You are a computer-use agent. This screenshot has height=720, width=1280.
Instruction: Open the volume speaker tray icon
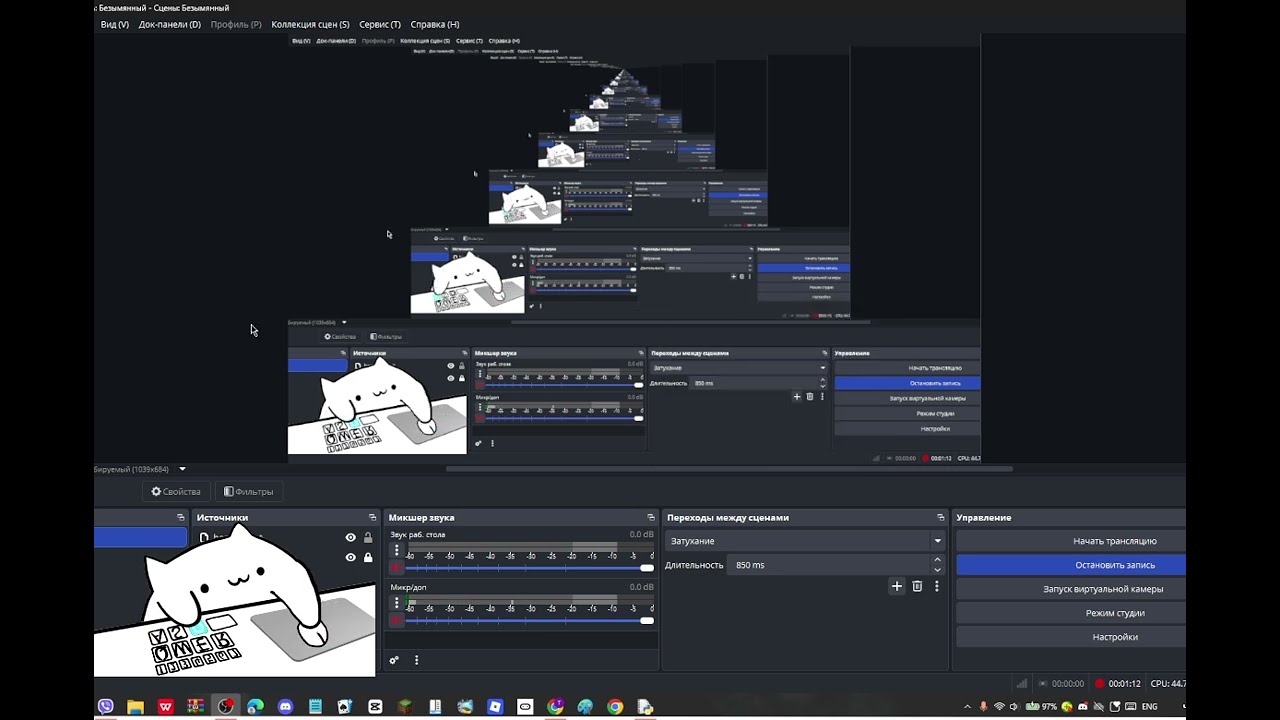click(x=1015, y=707)
